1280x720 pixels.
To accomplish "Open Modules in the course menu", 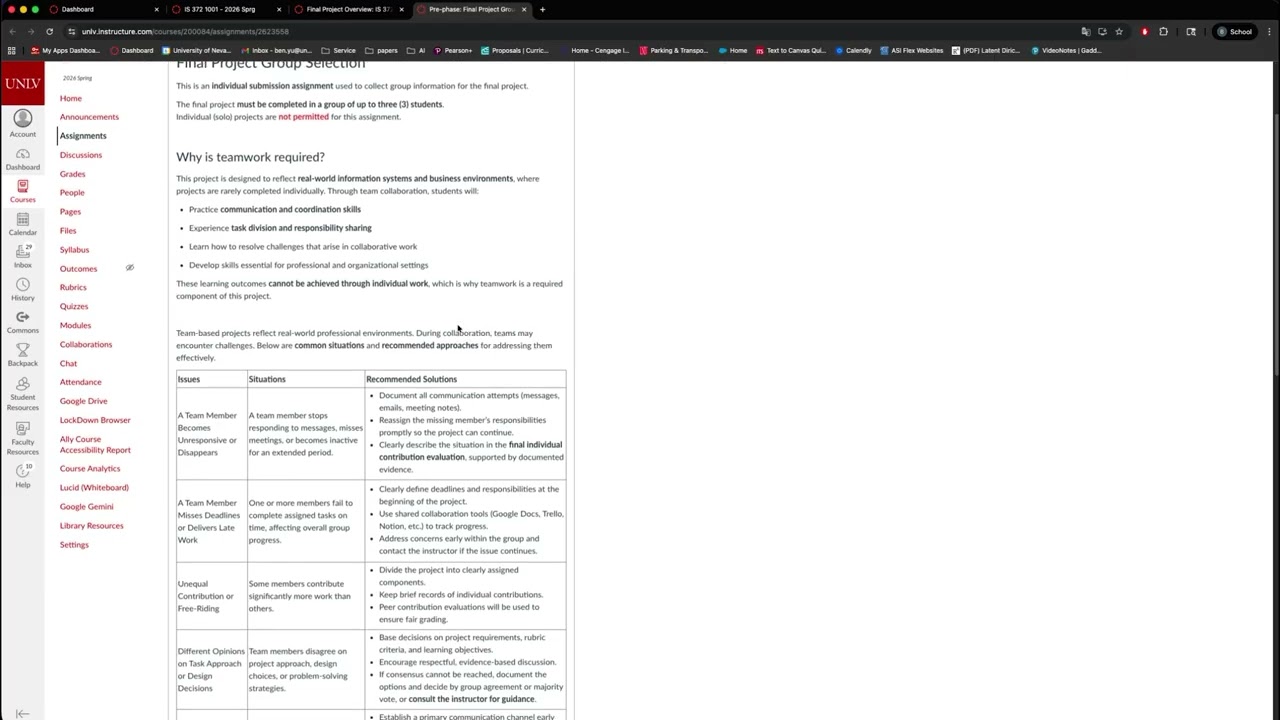I will (75, 325).
